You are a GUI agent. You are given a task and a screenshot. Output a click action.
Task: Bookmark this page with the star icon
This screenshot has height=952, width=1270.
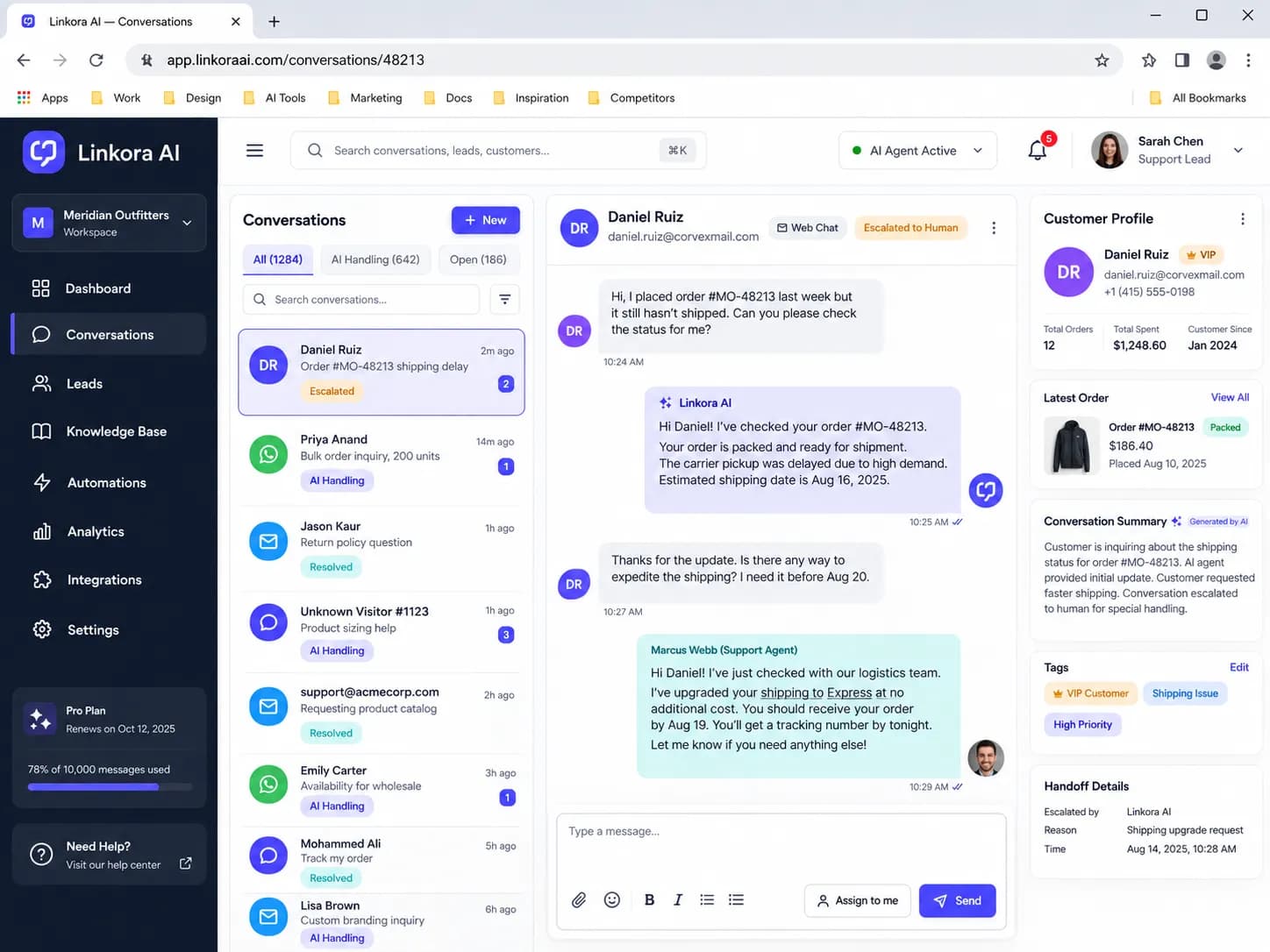tap(1102, 60)
